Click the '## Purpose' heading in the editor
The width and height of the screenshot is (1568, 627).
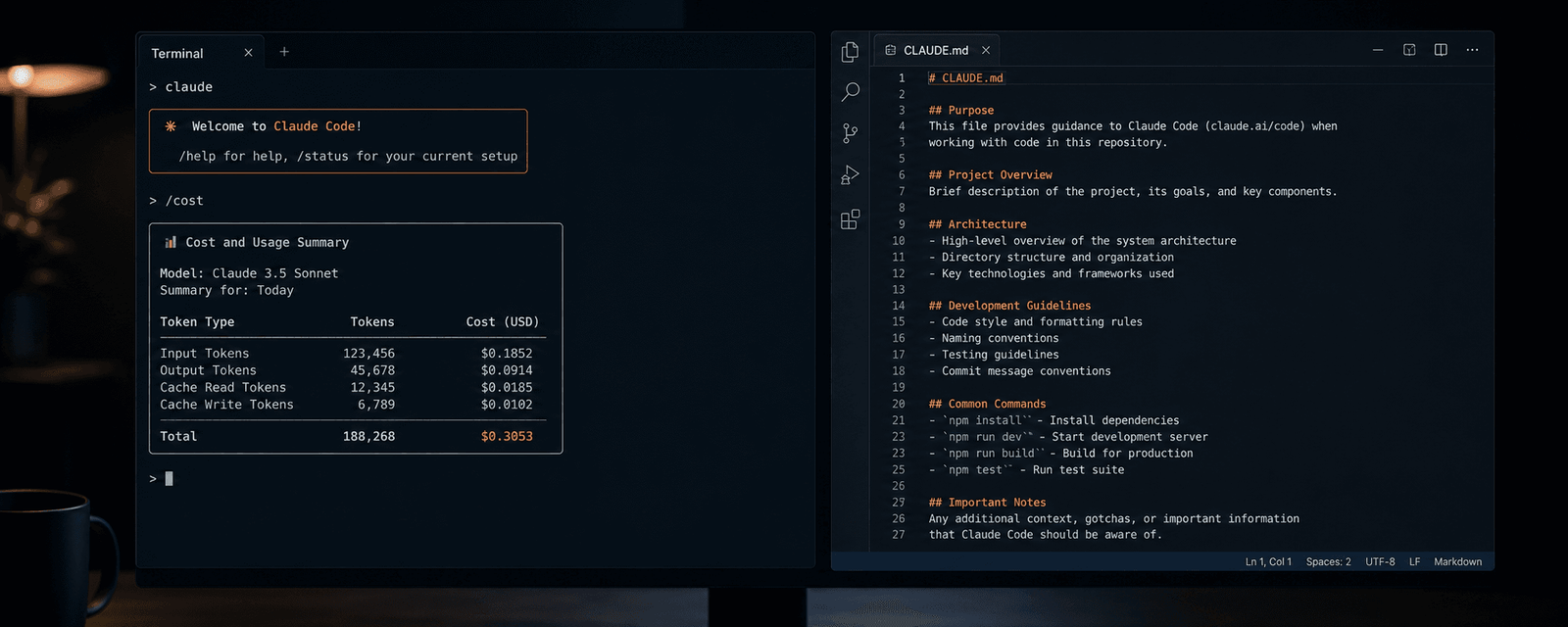[x=961, y=110]
